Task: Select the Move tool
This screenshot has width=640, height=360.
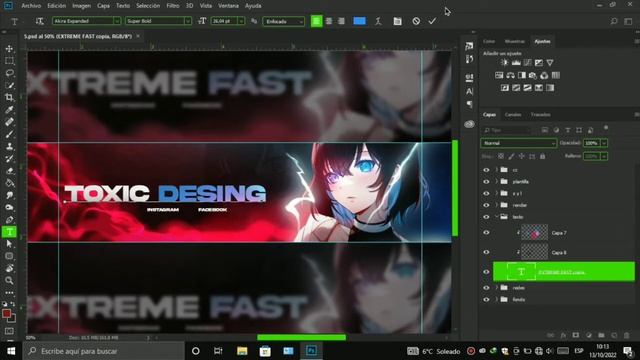Action: coord(9,49)
